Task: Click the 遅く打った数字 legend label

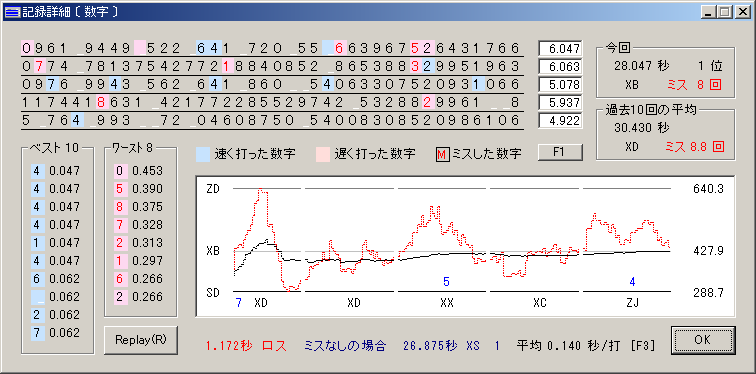Action: (375, 154)
